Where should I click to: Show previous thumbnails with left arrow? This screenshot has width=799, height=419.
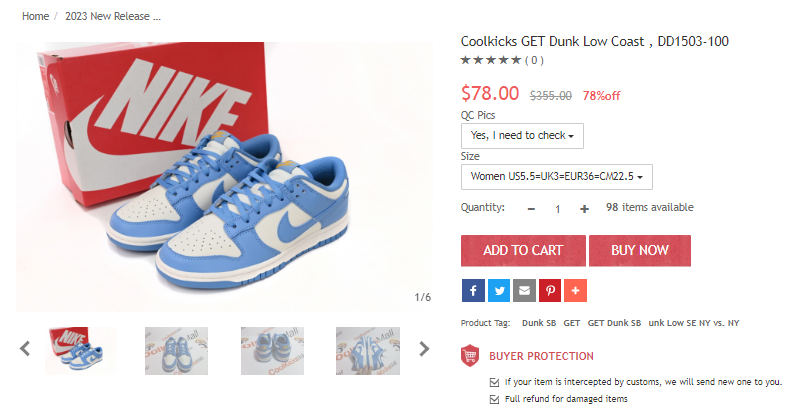(x=24, y=349)
